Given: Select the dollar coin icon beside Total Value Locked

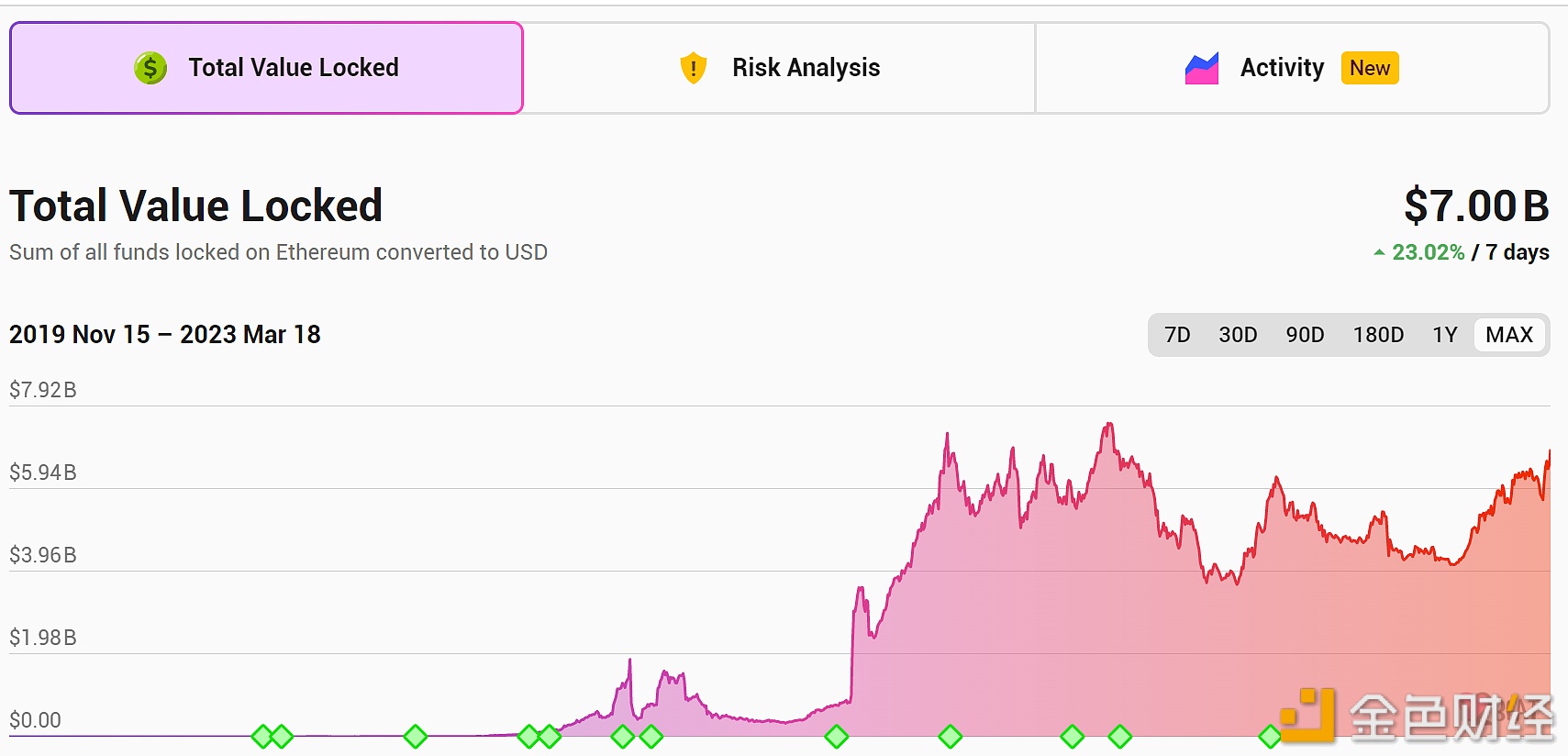Looking at the screenshot, I should pyautogui.click(x=150, y=67).
